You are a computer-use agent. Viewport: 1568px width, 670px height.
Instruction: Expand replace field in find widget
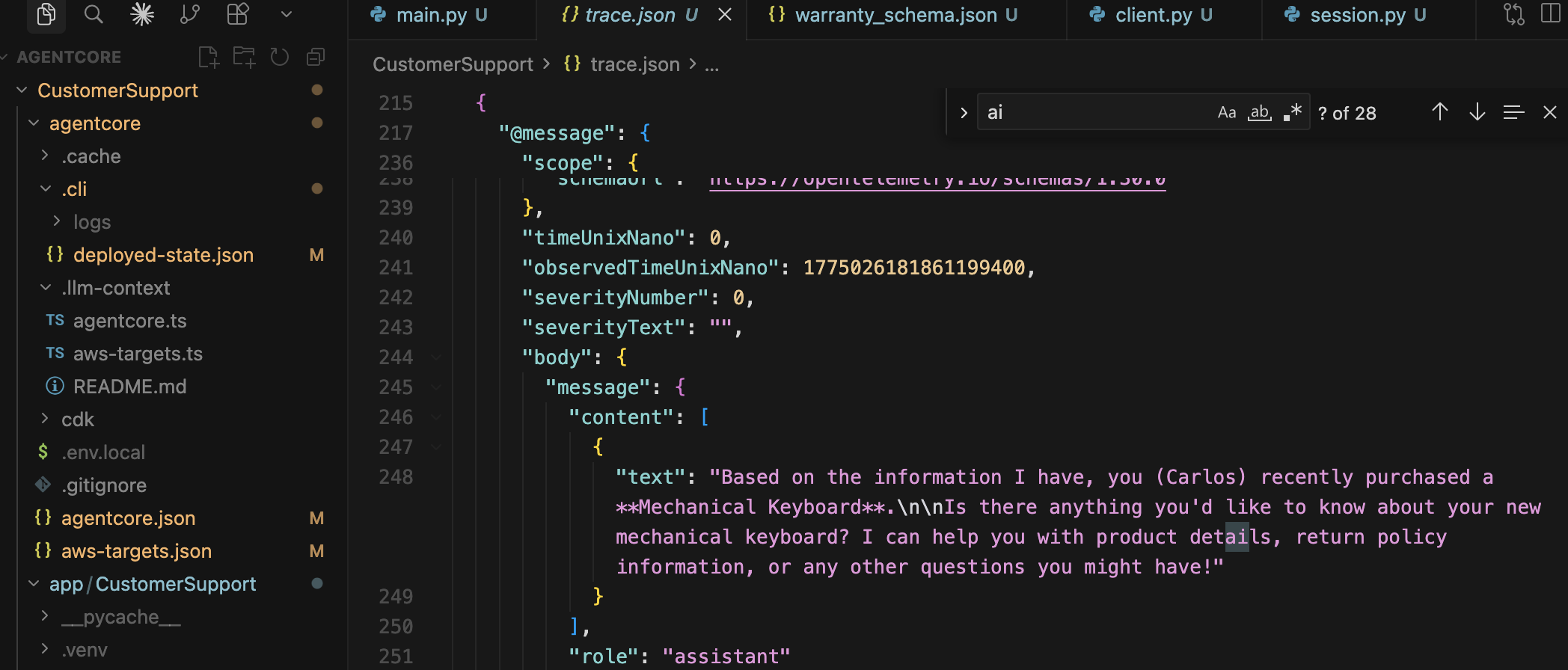[x=964, y=113]
